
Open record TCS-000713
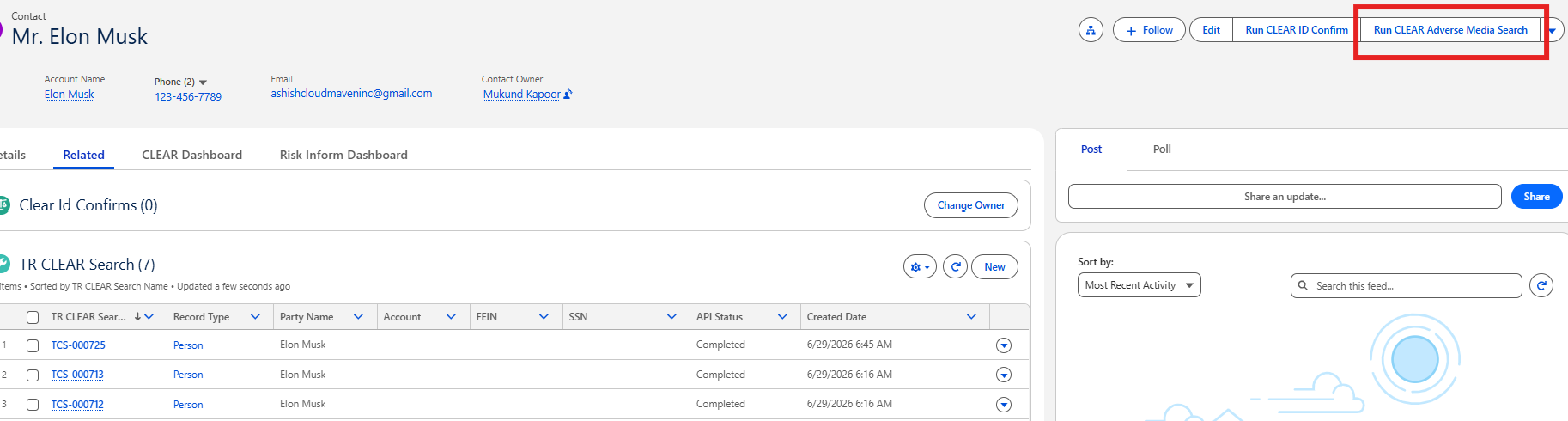pos(77,375)
